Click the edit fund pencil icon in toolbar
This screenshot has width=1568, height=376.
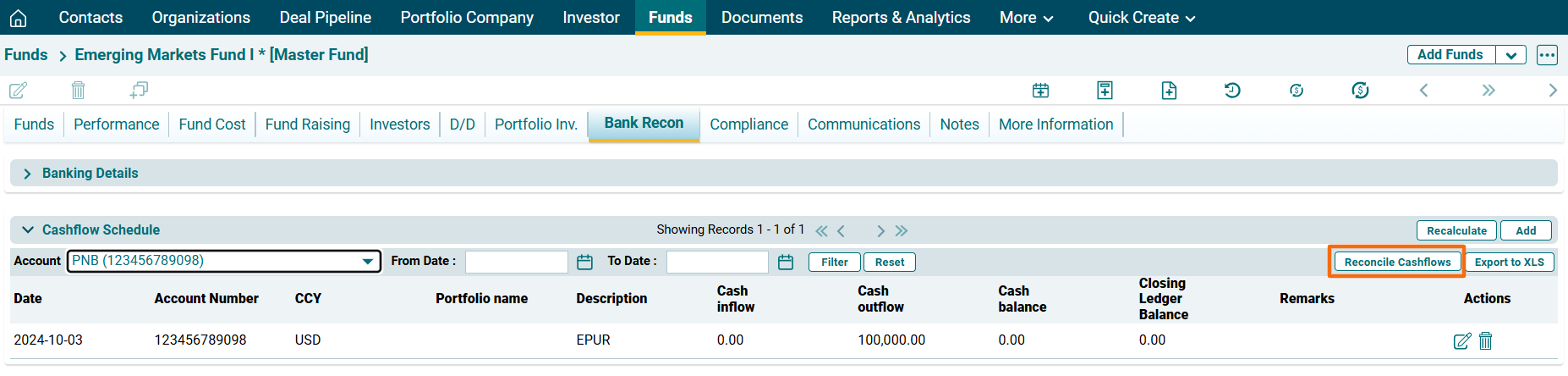[x=18, y=90]
